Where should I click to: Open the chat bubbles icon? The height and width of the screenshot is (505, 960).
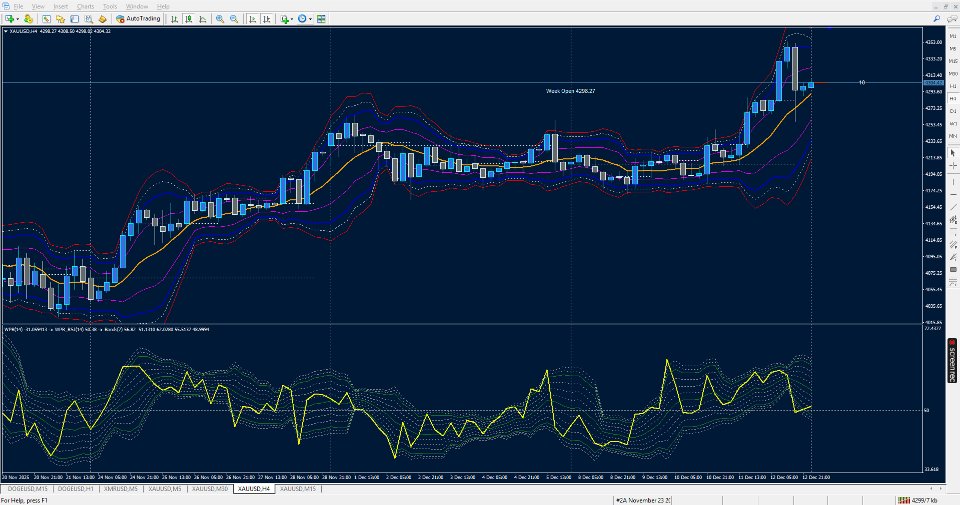pos(952,19)
